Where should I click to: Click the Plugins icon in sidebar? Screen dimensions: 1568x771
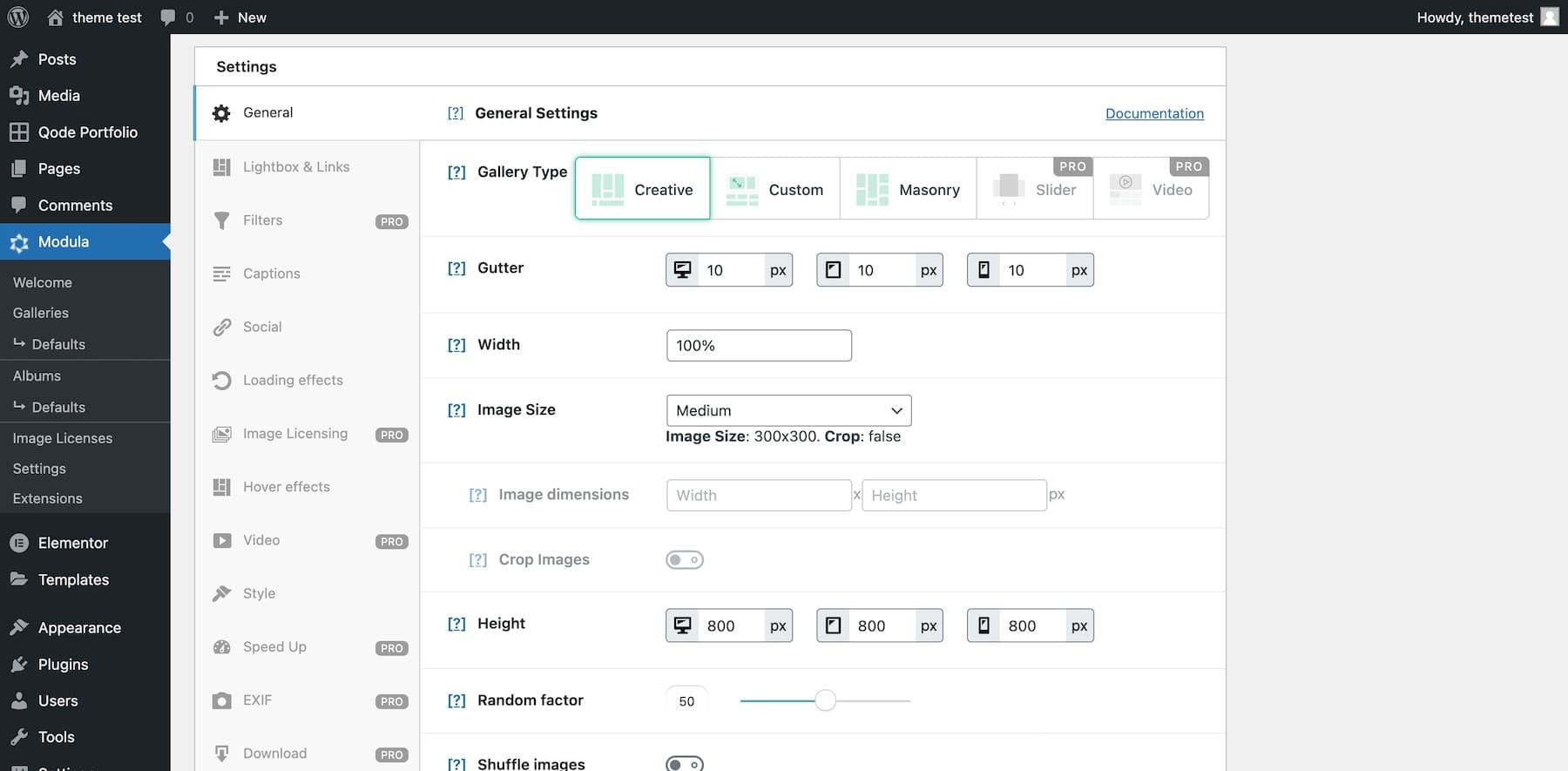(x=19, y=664)
